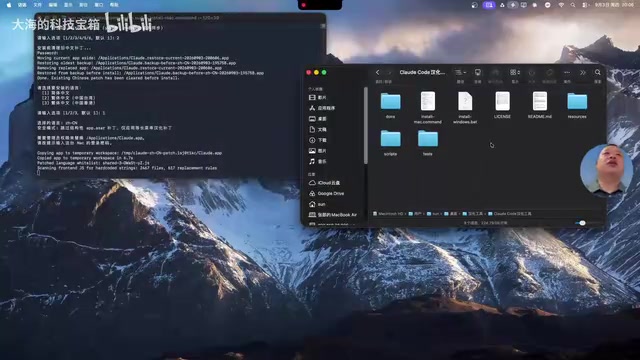Open the 编辑 menu in menu bar
The height and width of the screenshot is (360, 640).
(x=53, y=5)
